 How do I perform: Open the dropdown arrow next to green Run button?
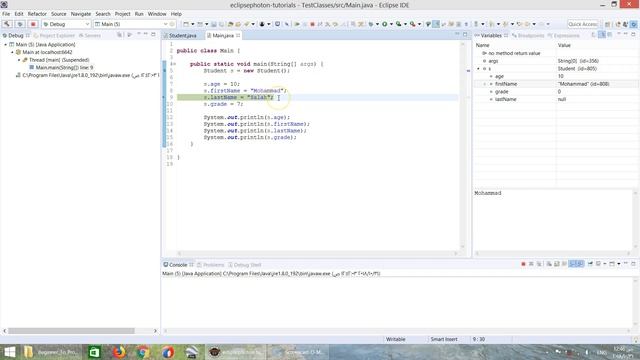pyautogui.click(x=391, y=24)
